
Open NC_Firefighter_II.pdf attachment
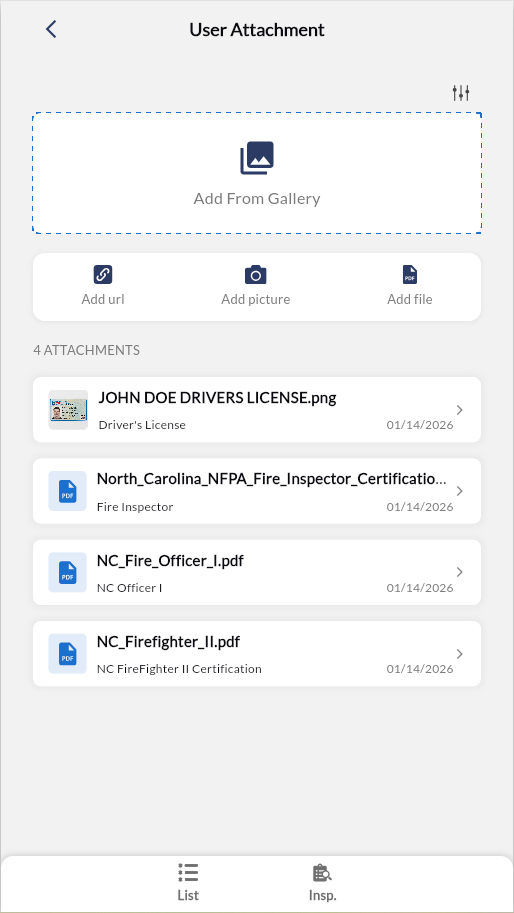[x=168, y=642]
